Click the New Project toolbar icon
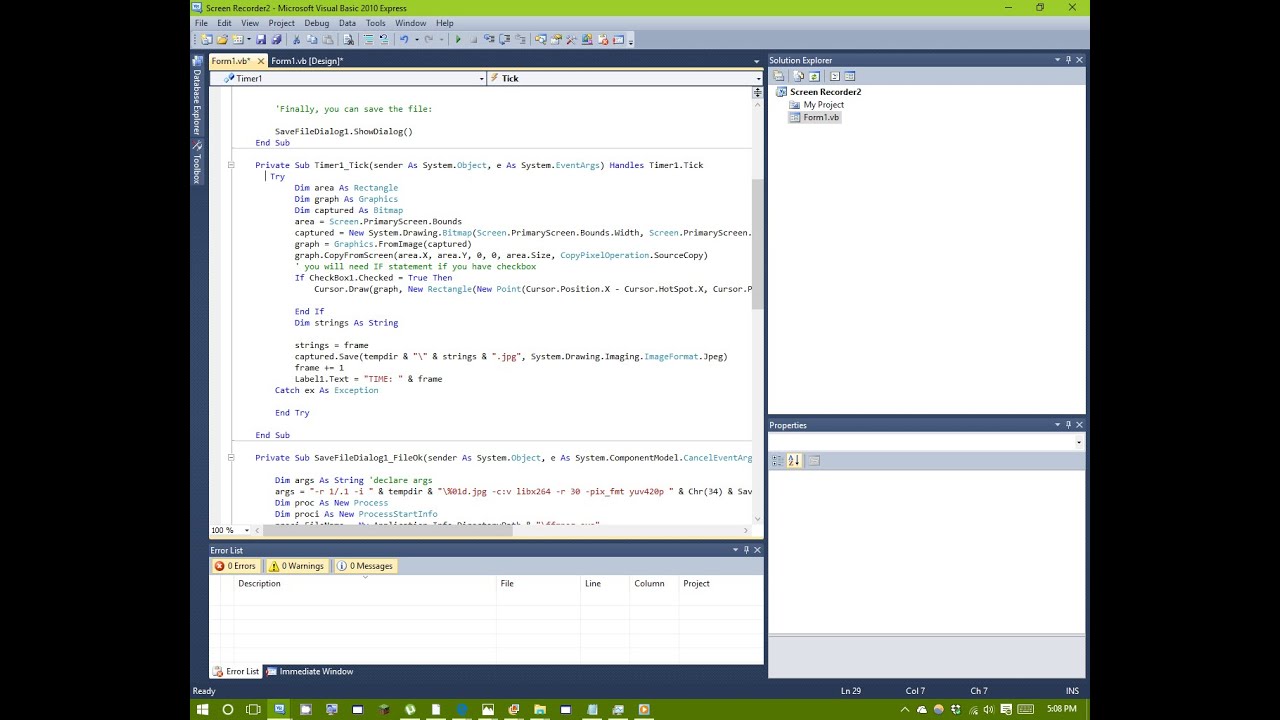The image size is (1280, 720). click(206, 40)
